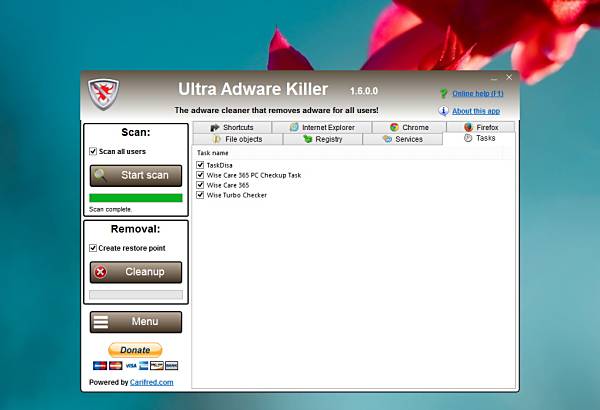Click the green scan progress bar
This screenshot has width=600, height=410.
(x=136, y=198)
